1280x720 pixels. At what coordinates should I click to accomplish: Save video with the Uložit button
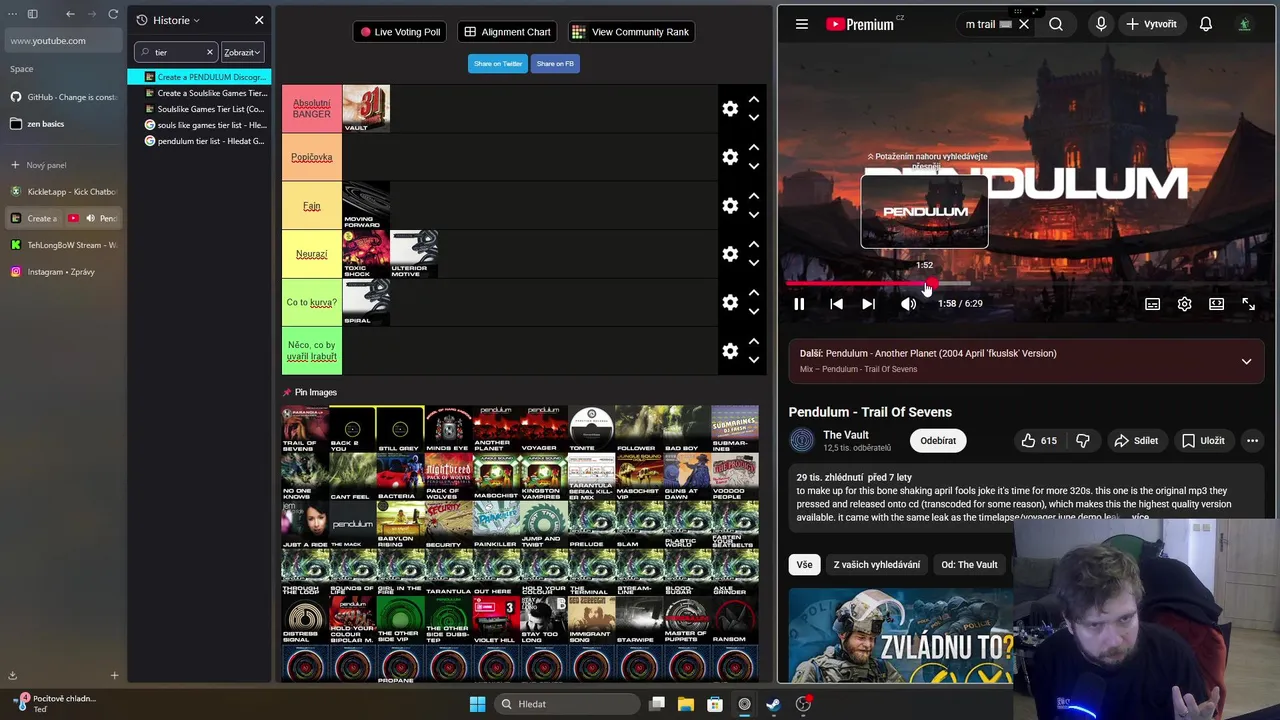1202,441
